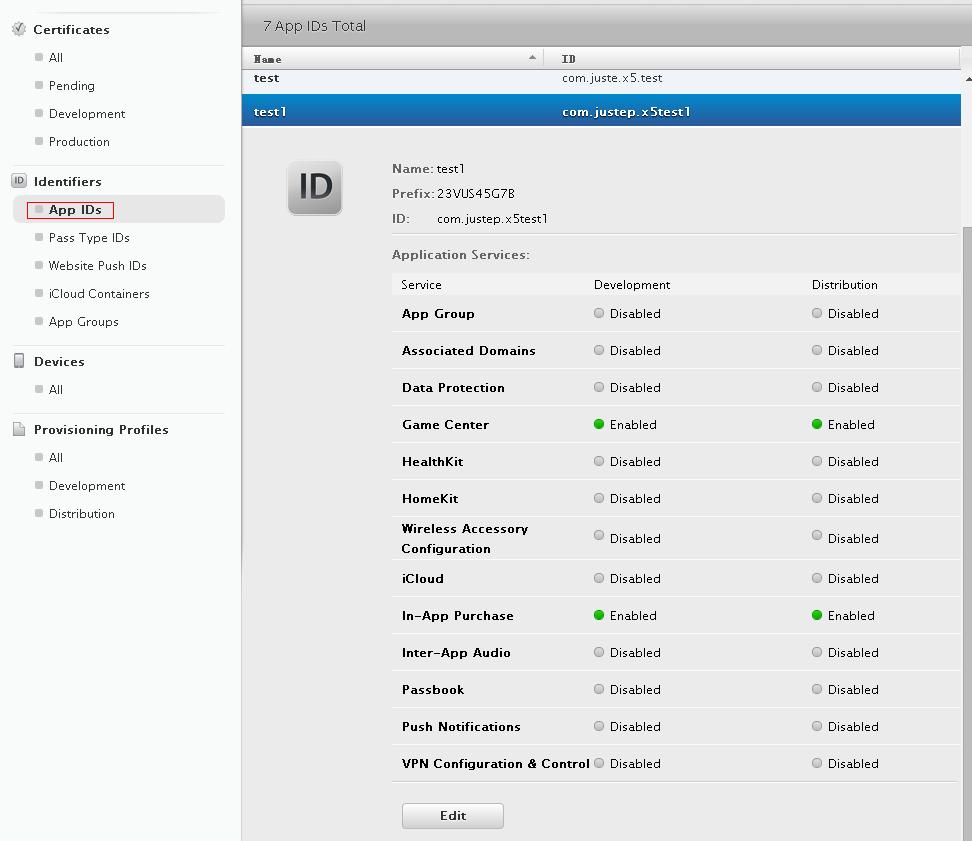Viewport: 972px width, 841px height.
Task: Click the Name column sort arrow
Action: tap(532, 58)
